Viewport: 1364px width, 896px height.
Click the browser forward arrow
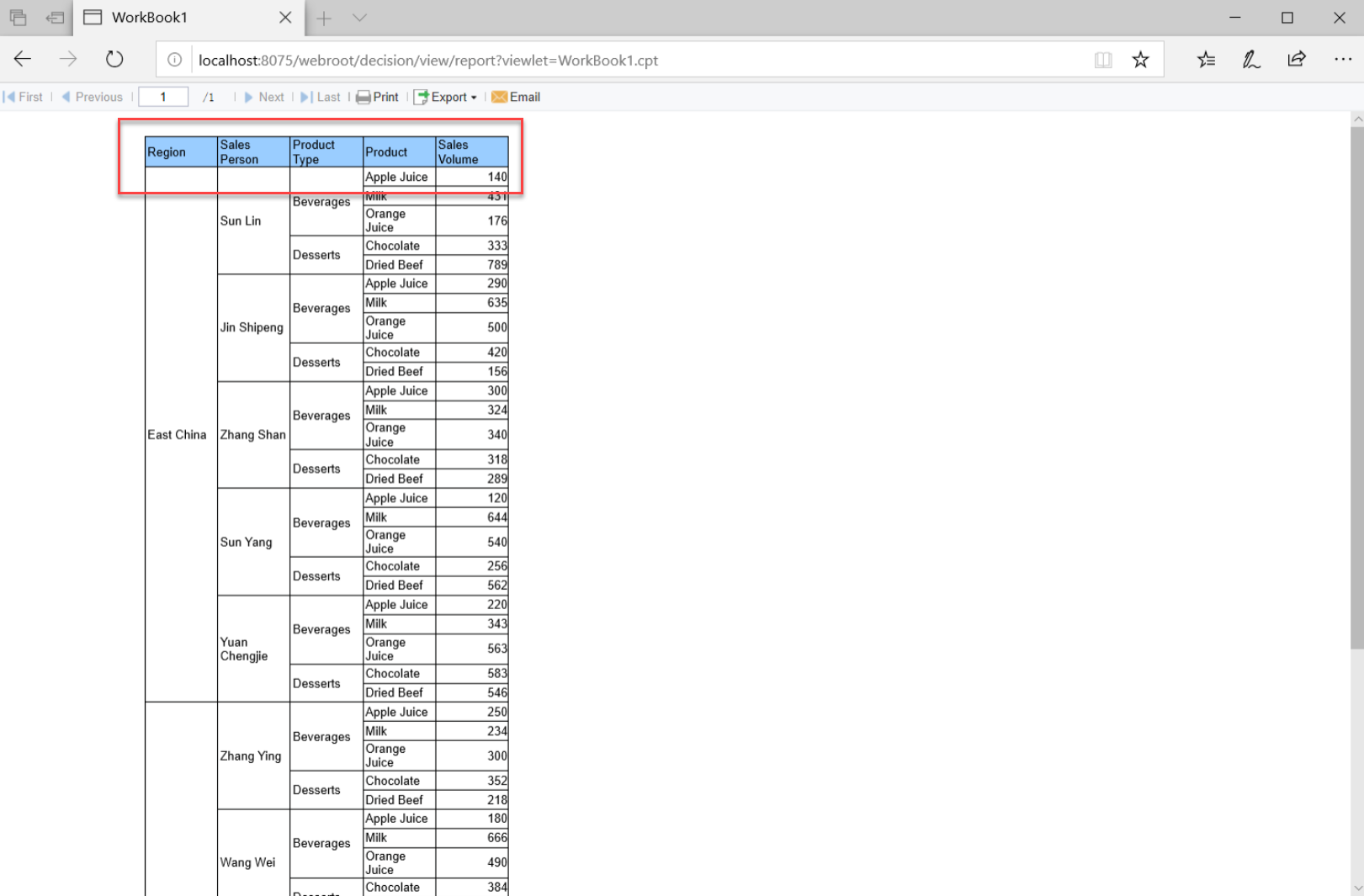[68, 59]
